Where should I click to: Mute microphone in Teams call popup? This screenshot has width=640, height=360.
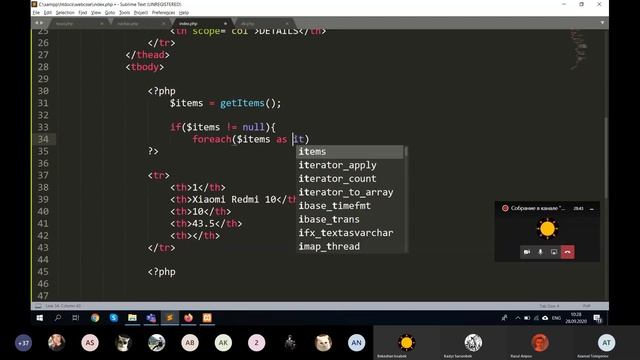(540, 252)
